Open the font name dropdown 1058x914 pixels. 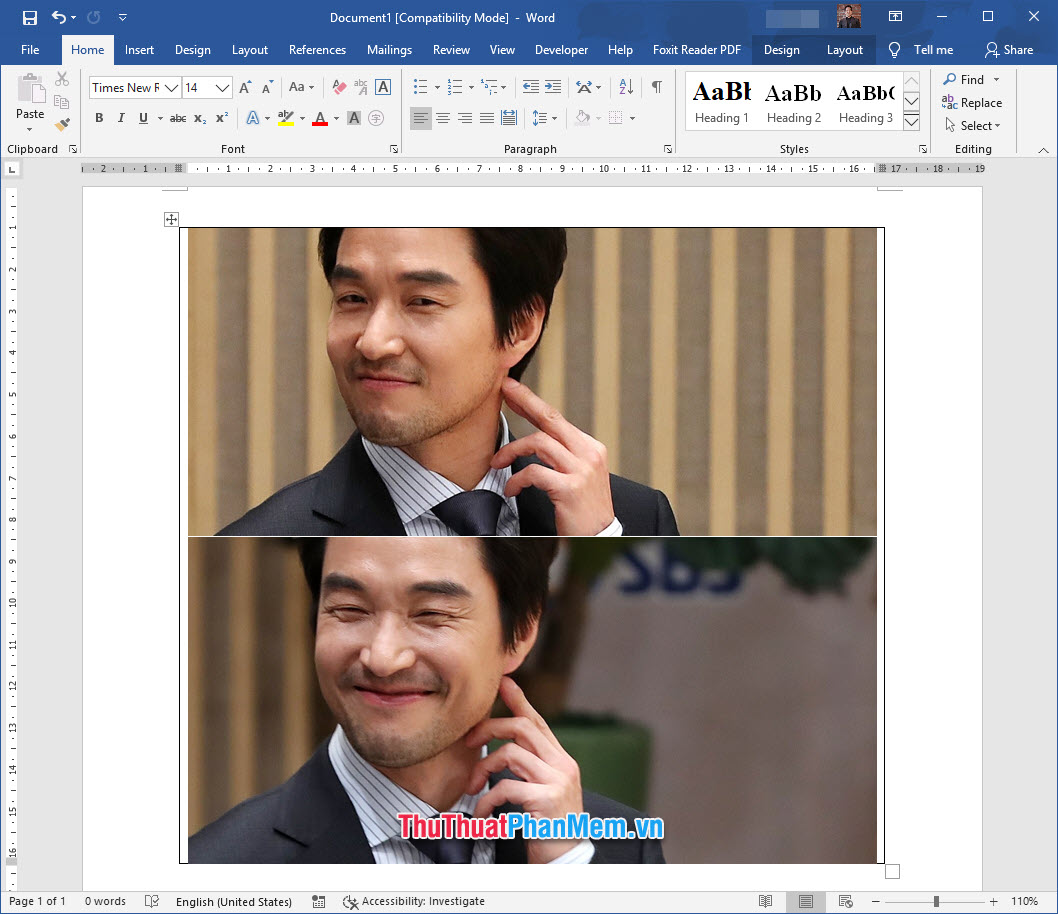[x=172, y=88]
